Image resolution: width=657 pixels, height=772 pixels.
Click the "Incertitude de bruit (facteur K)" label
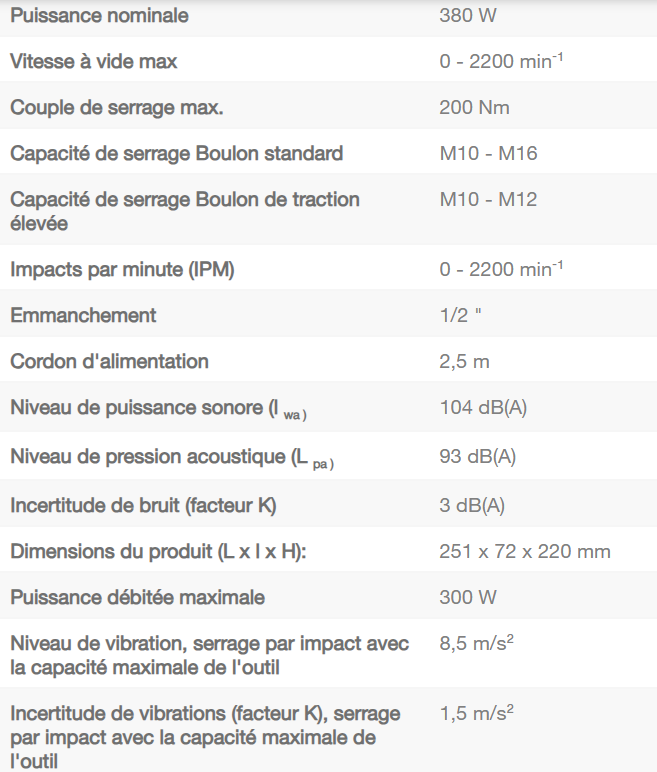[143, 505]
